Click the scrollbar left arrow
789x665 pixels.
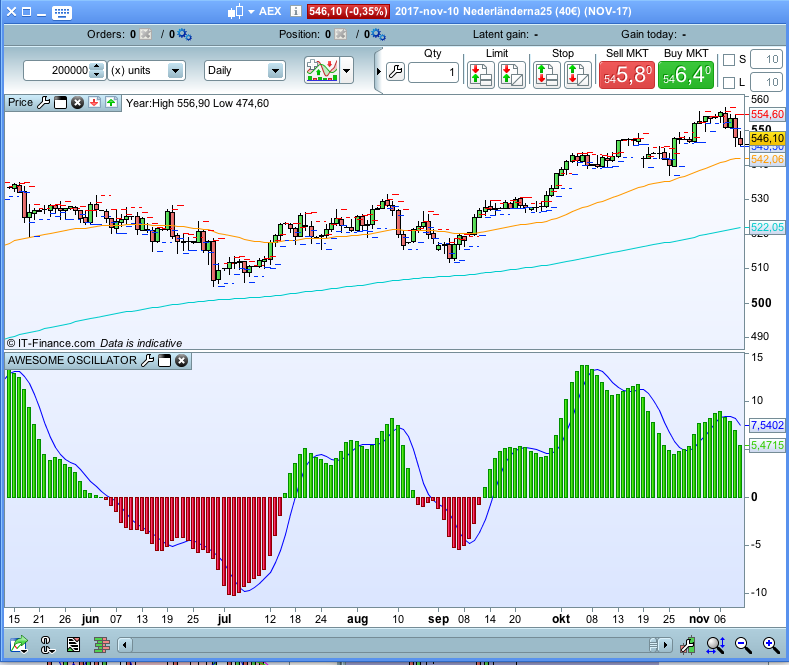point(125,645)
